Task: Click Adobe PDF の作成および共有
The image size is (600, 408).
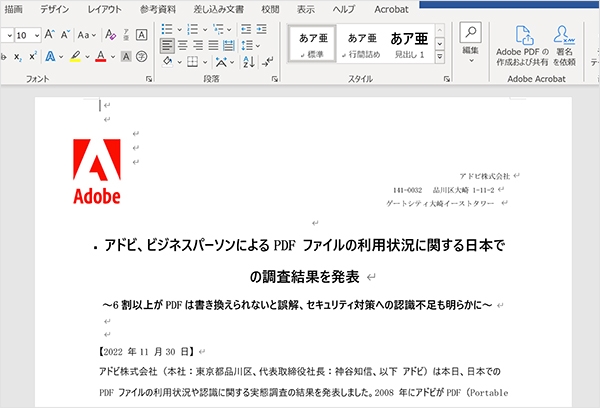Action: pos(523,45)
